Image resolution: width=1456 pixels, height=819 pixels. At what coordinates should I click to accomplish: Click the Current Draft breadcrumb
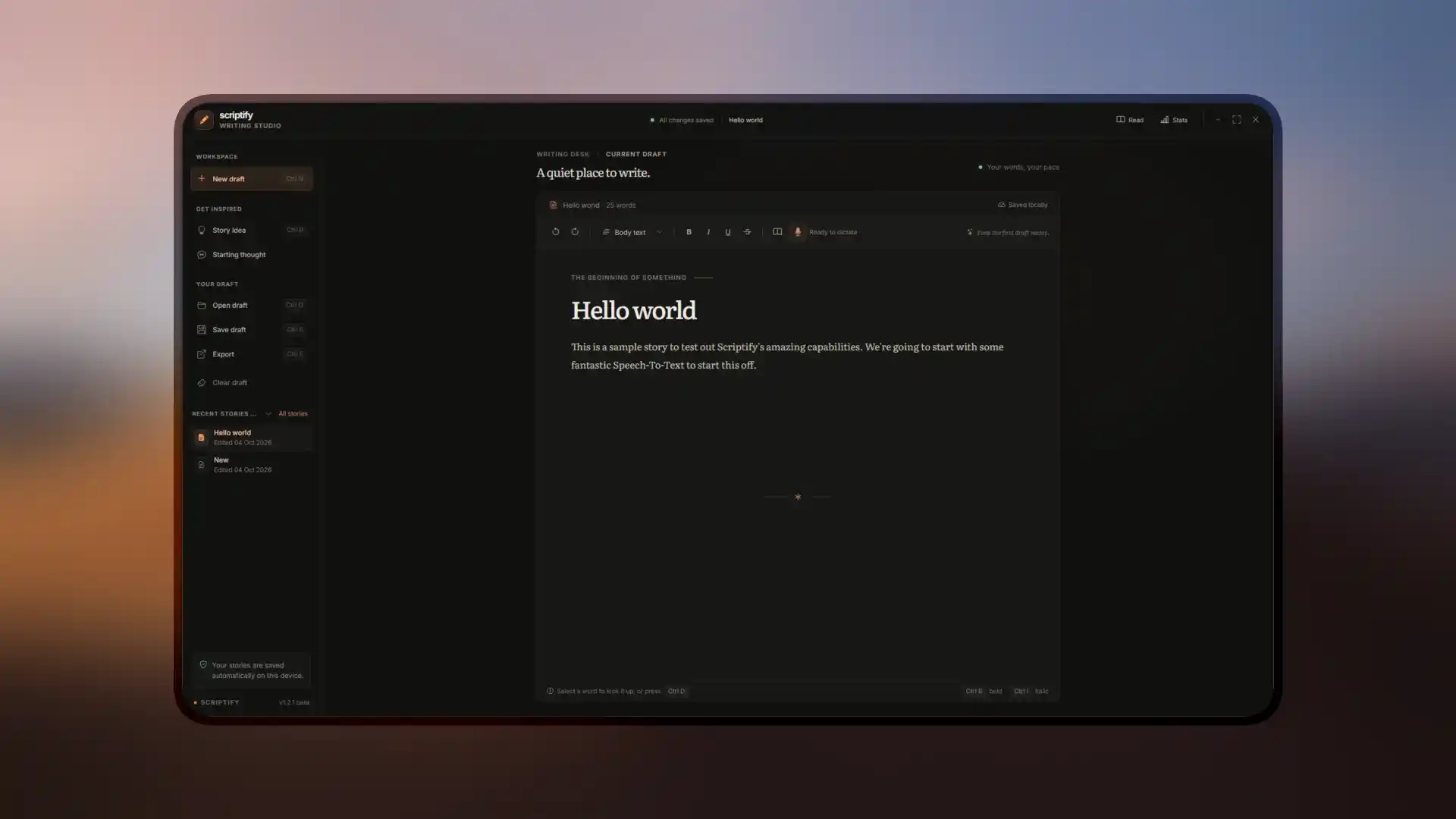click(635, 154)
